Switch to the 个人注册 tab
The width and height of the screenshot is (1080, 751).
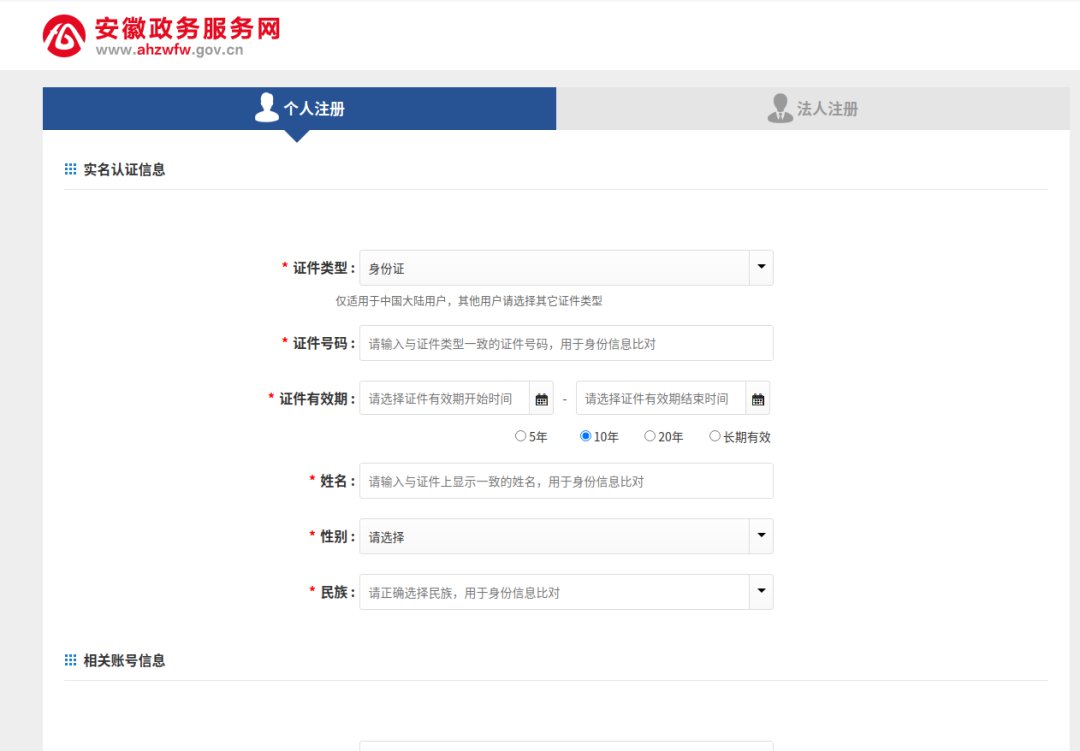[x=299, y=108]
